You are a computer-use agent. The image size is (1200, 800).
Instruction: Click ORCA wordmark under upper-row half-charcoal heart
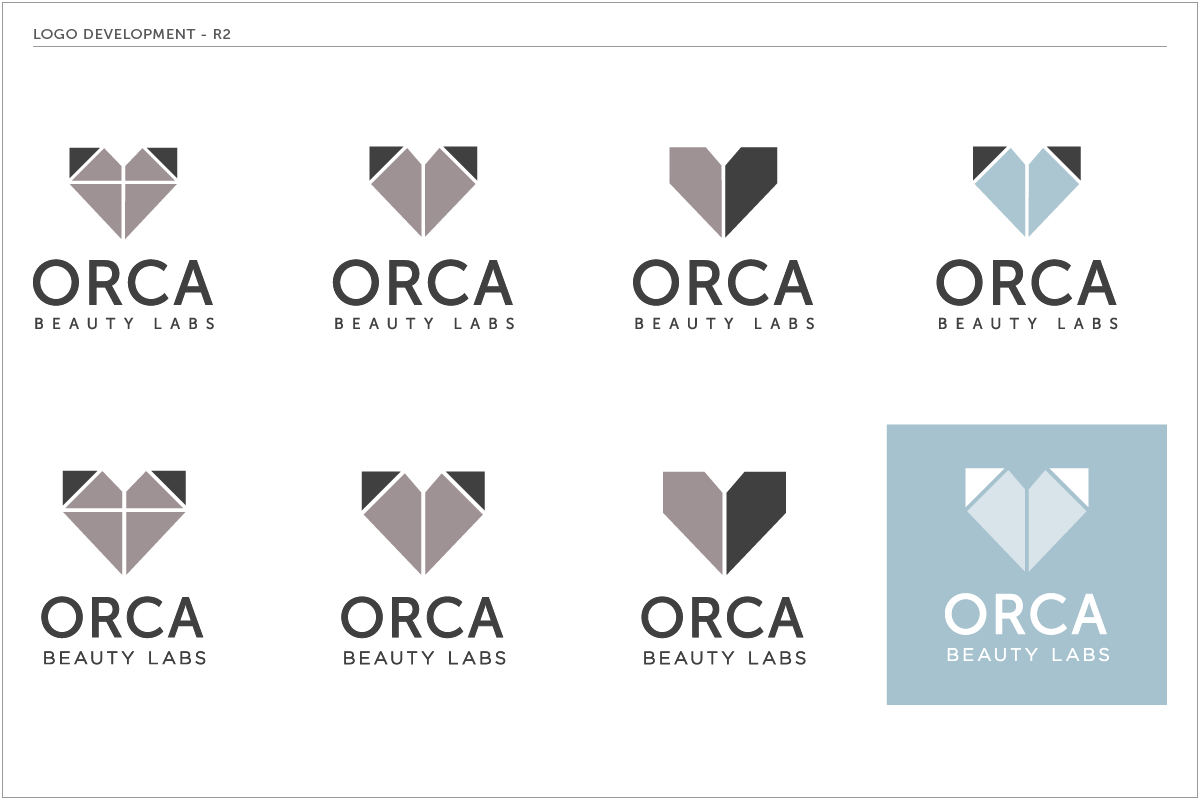point(723,282)
